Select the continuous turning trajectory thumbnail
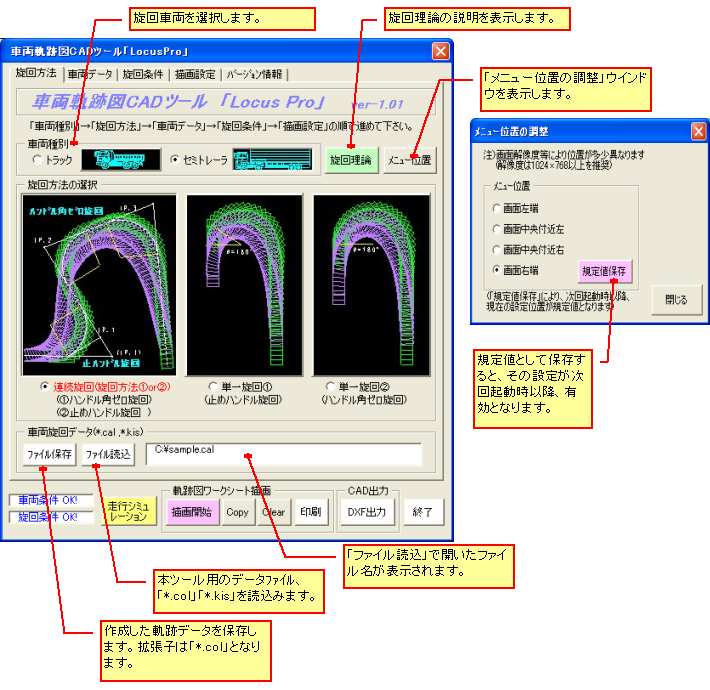710x690 pixels. 99,285
